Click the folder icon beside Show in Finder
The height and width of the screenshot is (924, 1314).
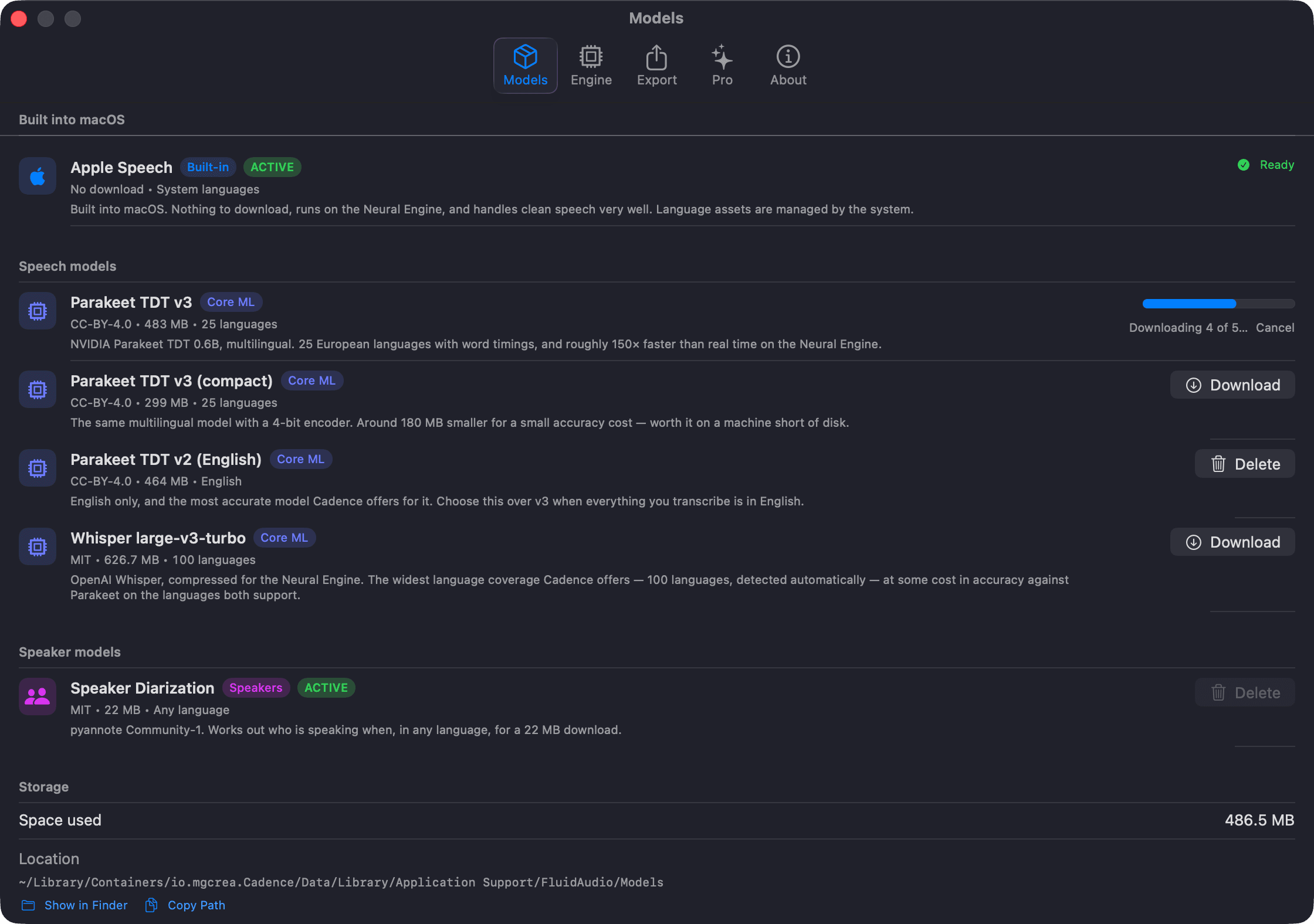point(28,905)
